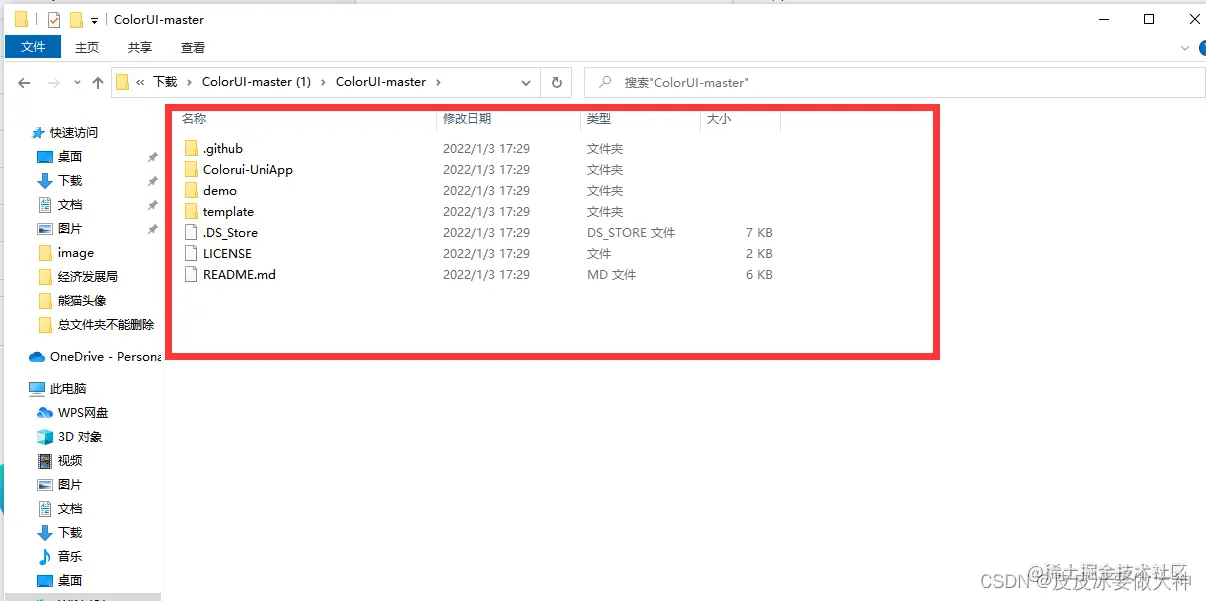Open the recent locations dropdown arrow

pyautogui.click(x=77, y=83)
